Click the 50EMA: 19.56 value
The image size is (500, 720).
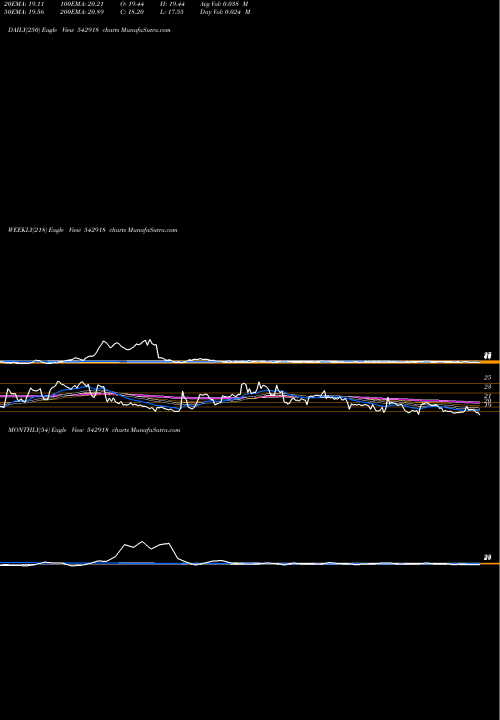(x=24, y=12)
